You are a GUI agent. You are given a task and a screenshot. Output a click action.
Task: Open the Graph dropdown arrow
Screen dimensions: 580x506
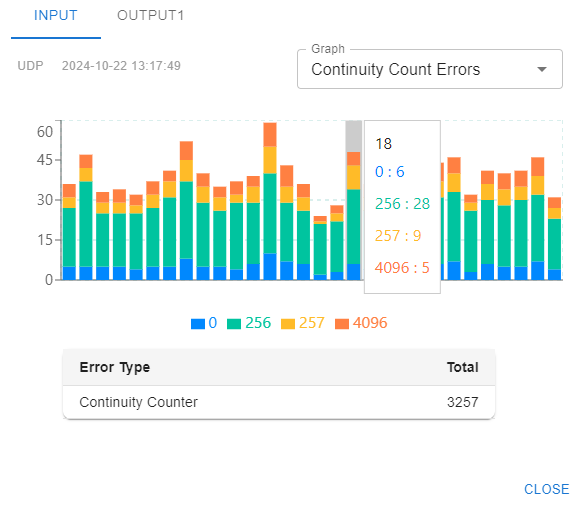pyautogui.click(x=542, y=69)
